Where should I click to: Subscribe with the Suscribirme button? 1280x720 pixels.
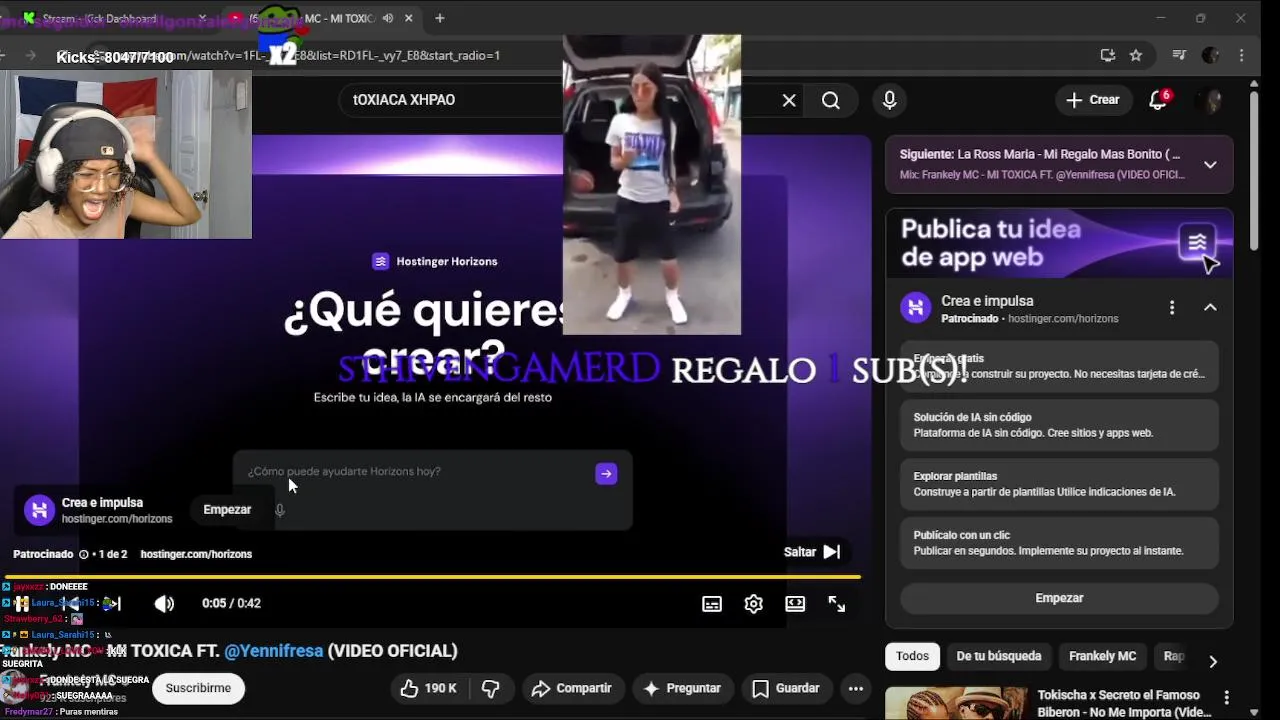pos(198,688)
